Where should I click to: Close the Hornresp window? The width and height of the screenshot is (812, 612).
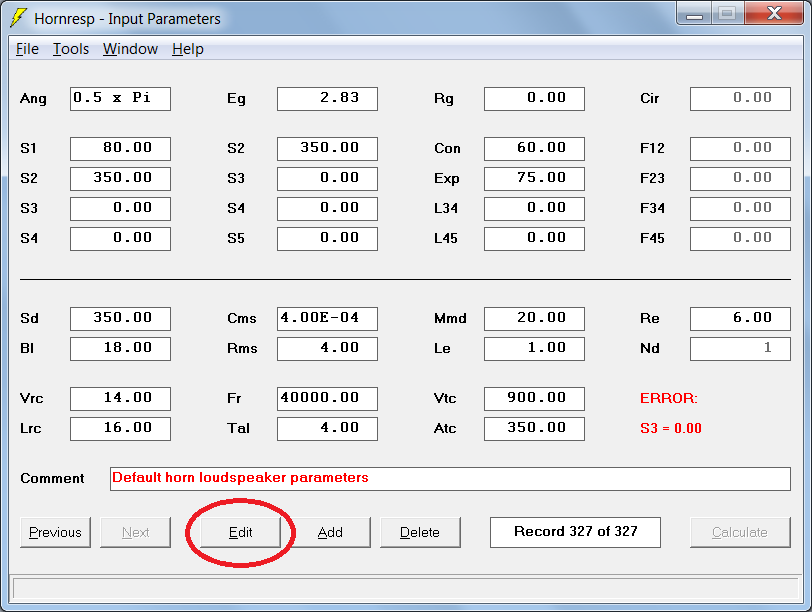[x=774, y=13]
